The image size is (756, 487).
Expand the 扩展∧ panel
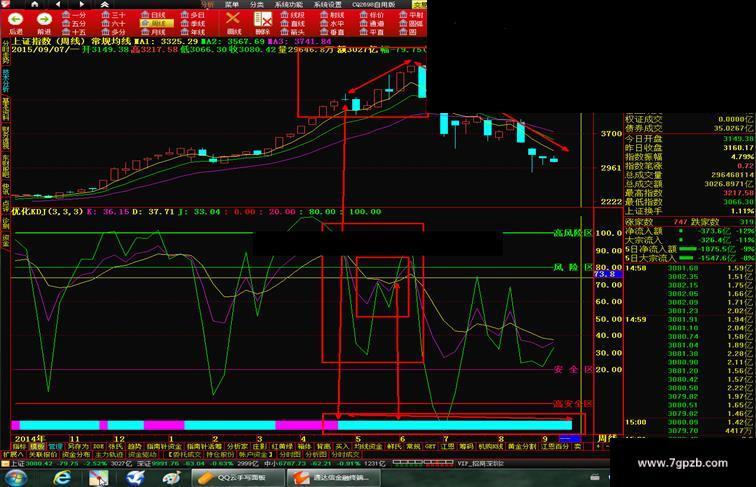tap(13, 455)
